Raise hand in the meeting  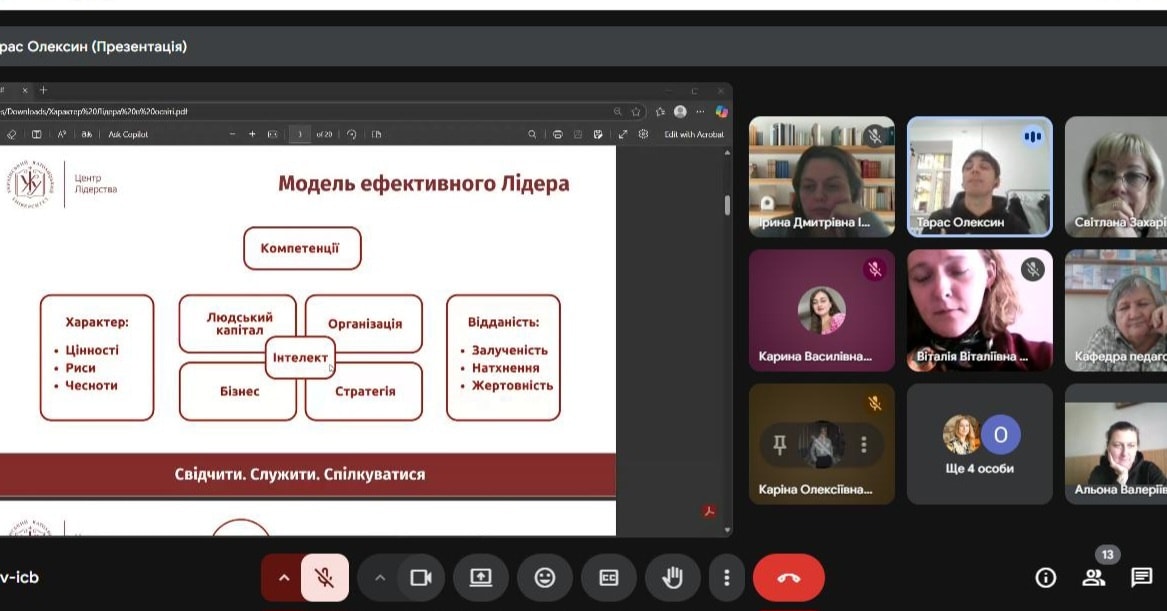click(x=673, y=578)
